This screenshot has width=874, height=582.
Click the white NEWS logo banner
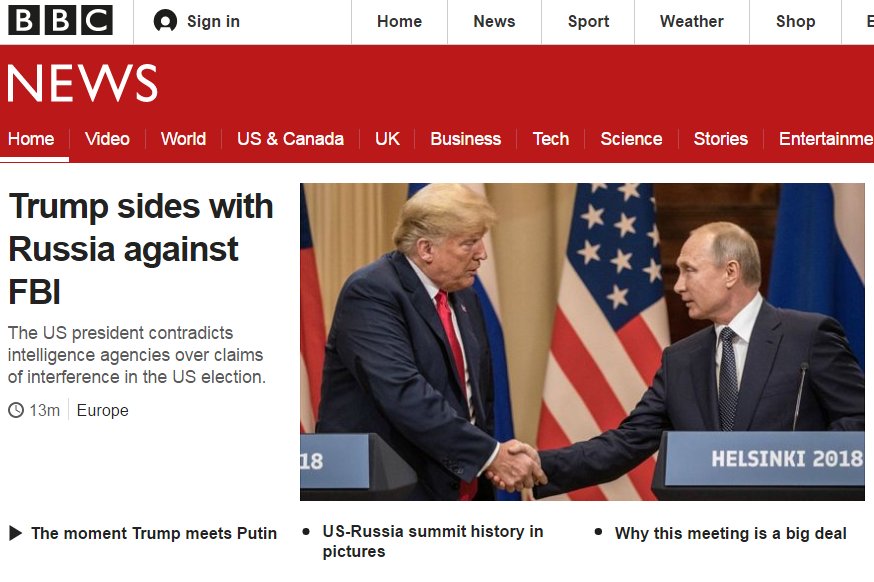pos(82,83)
